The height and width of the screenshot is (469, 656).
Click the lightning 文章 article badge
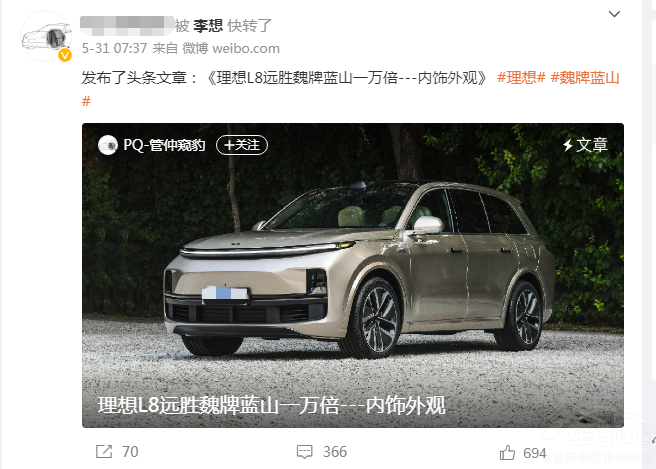coord(585,145)
